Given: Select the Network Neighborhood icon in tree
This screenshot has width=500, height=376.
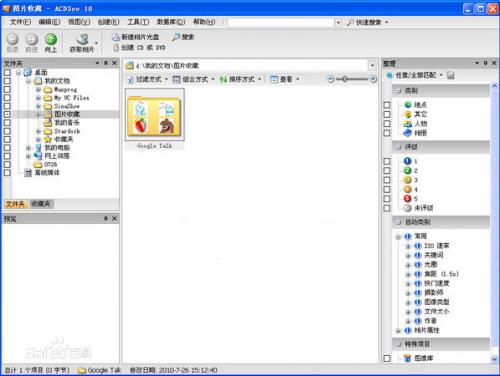Looking at the screenshot, I should tap(38, 156).
